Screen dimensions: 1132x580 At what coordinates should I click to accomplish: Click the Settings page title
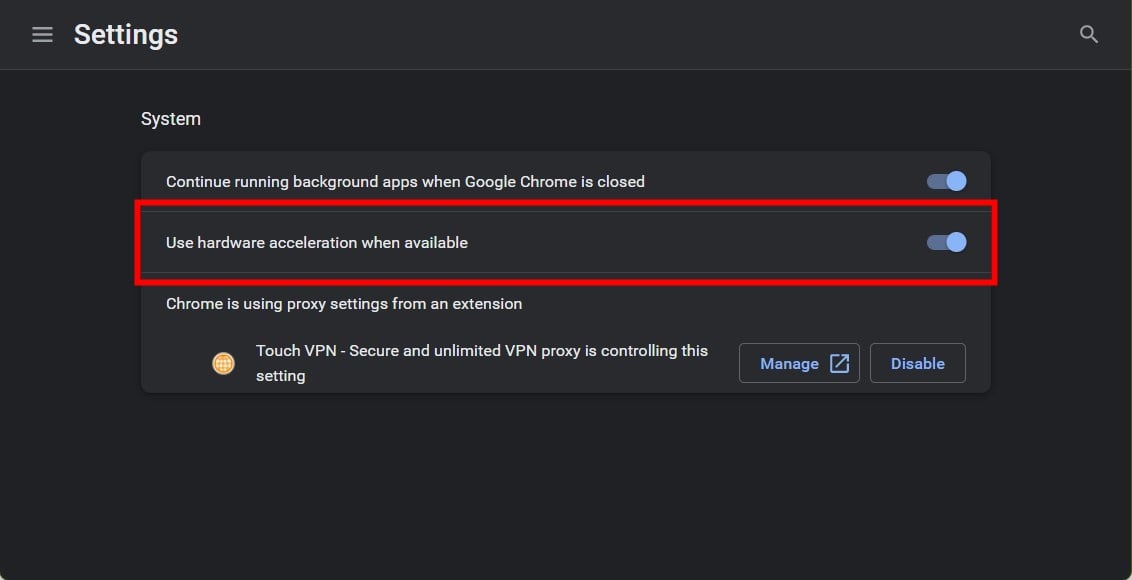coord(126,35)
